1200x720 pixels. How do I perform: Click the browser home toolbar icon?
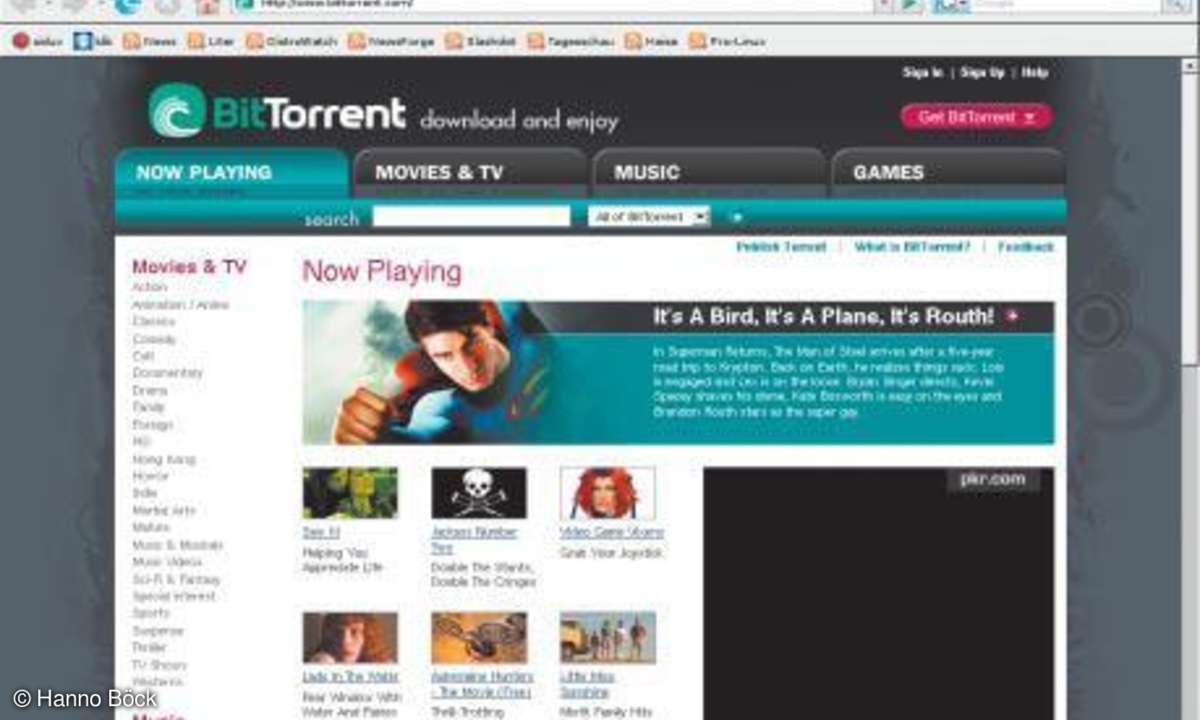pyautogui.click(x=208, y=6)
